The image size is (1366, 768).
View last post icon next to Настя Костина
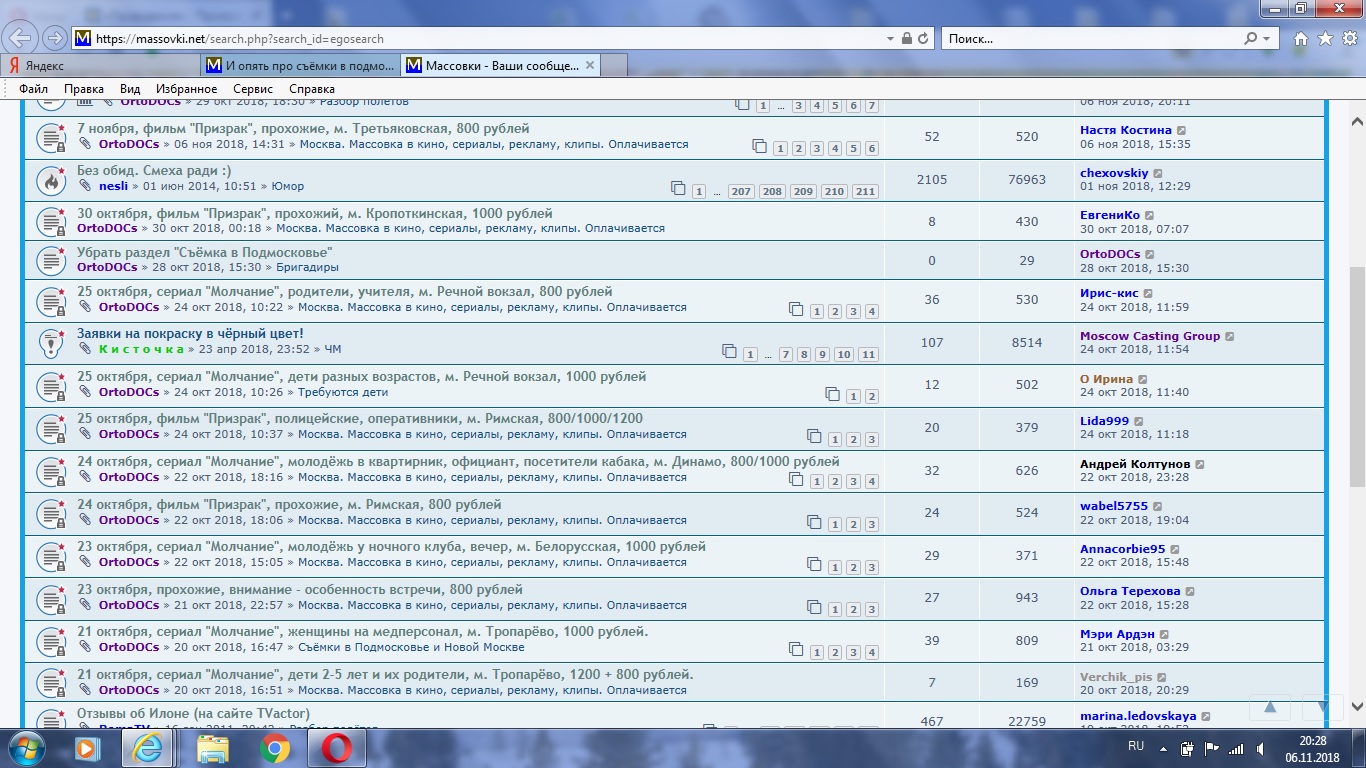coord(1182,131)
